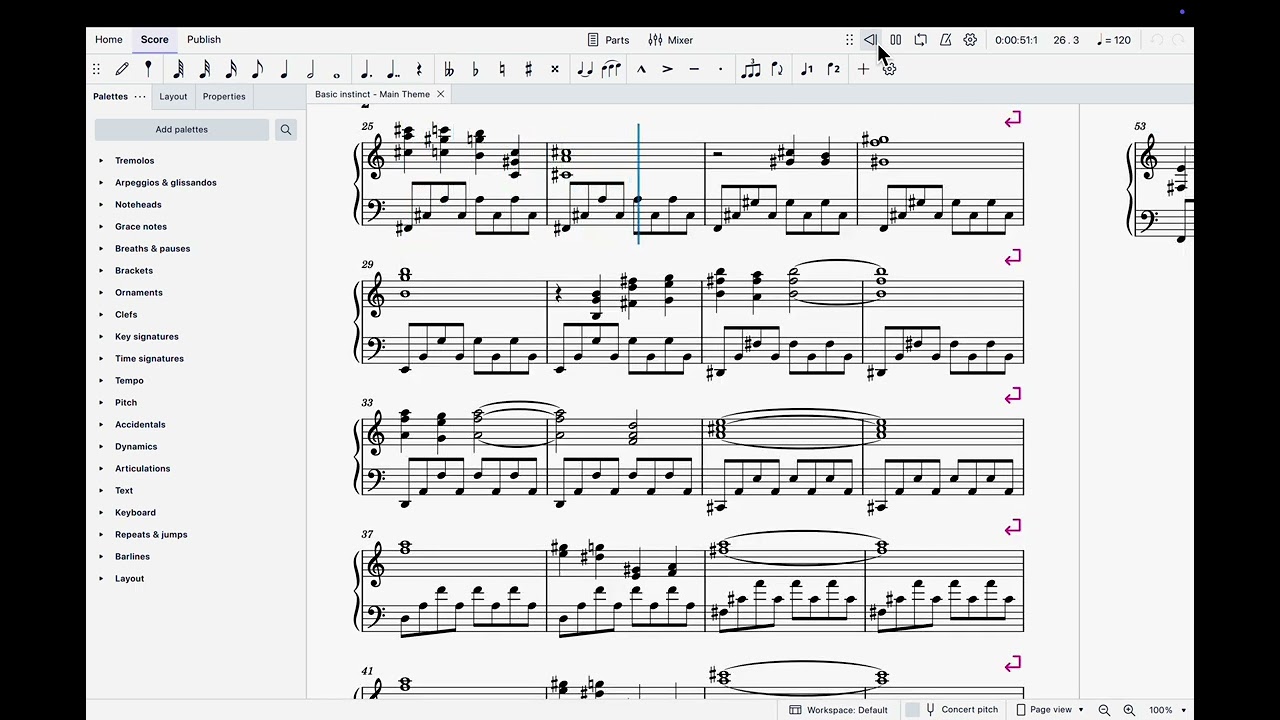Viewport: 1280px width, 720px height.
Task: Click the plus Add icon in note toolbar
Action: tap(863, 69)
